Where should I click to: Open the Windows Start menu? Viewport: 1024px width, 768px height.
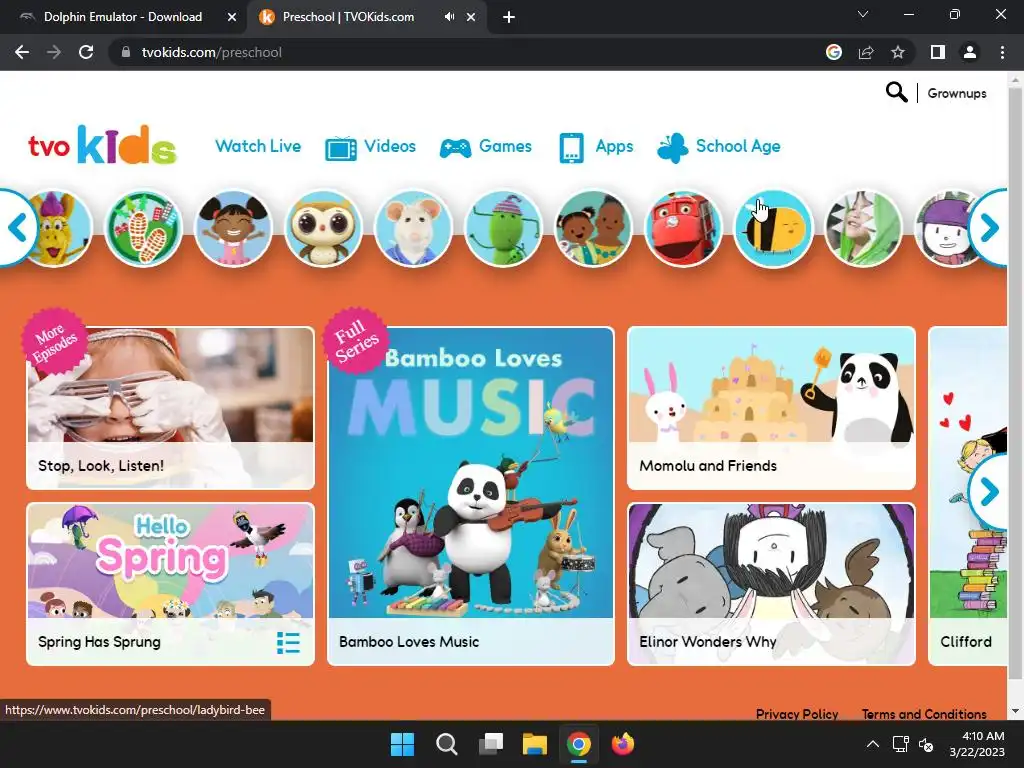pyautogui.click(x=402, y=744)
